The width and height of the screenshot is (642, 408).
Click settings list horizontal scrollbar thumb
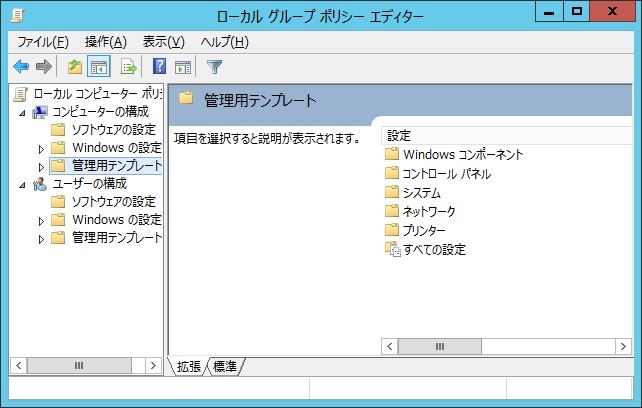[x=440, y=347]
